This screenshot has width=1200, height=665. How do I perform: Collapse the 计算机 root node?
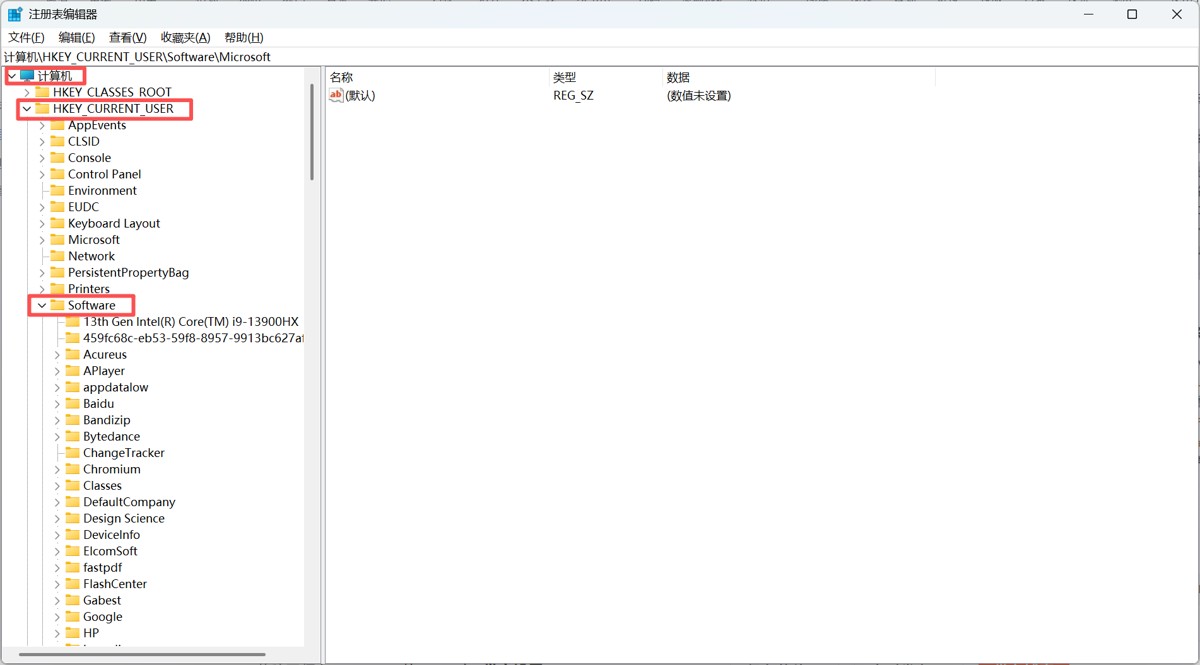[x=12, y=76]
